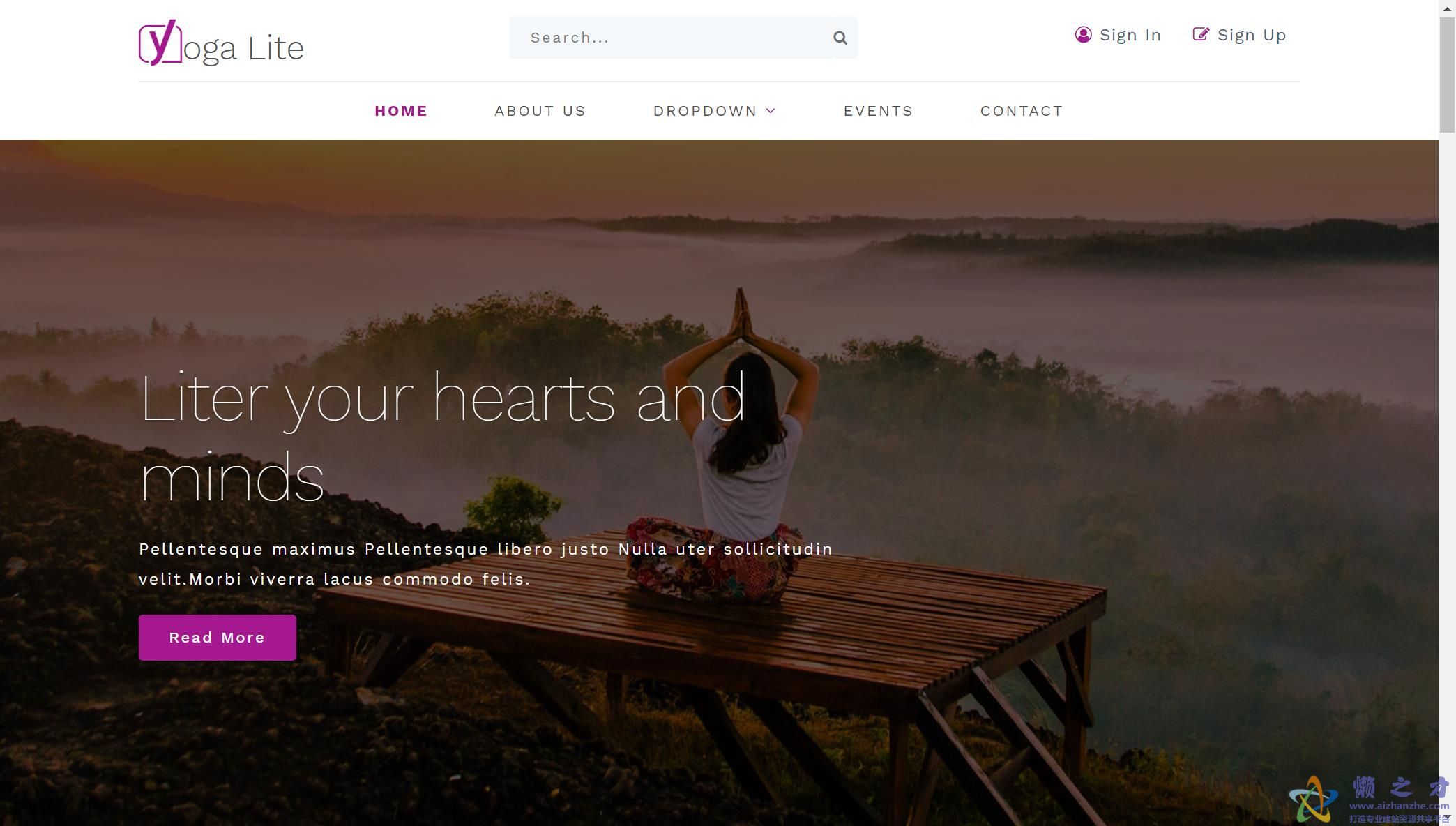Open the Home menu item

click(401, 111)
